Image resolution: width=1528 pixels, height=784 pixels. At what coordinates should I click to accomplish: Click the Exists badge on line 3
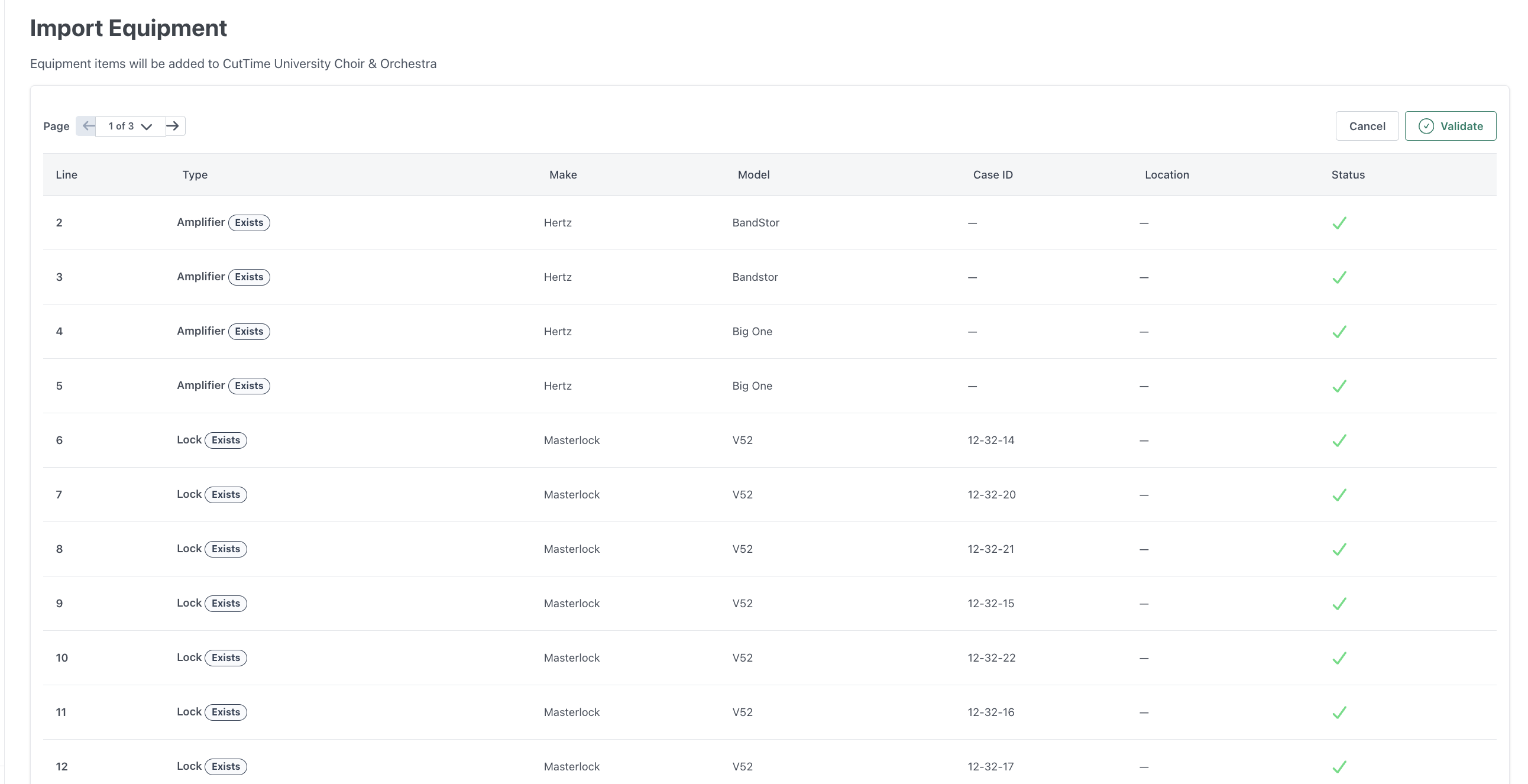[249, 277]
